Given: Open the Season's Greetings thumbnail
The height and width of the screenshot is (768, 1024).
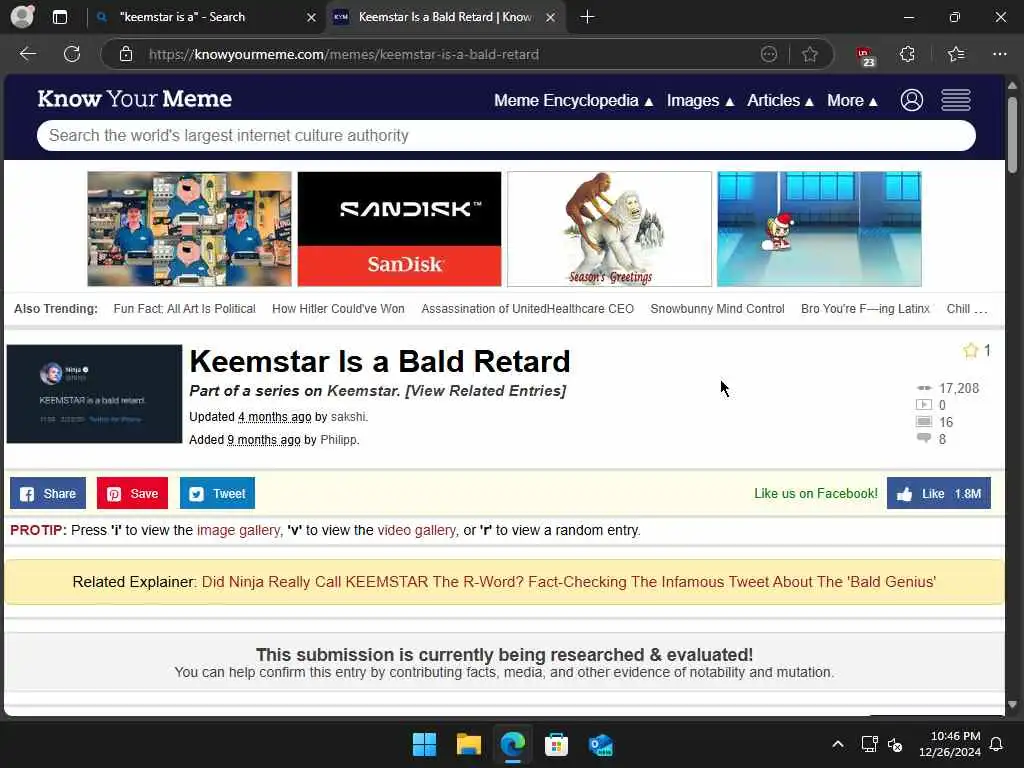Looking at the screenshot, I should click(609, 229).
